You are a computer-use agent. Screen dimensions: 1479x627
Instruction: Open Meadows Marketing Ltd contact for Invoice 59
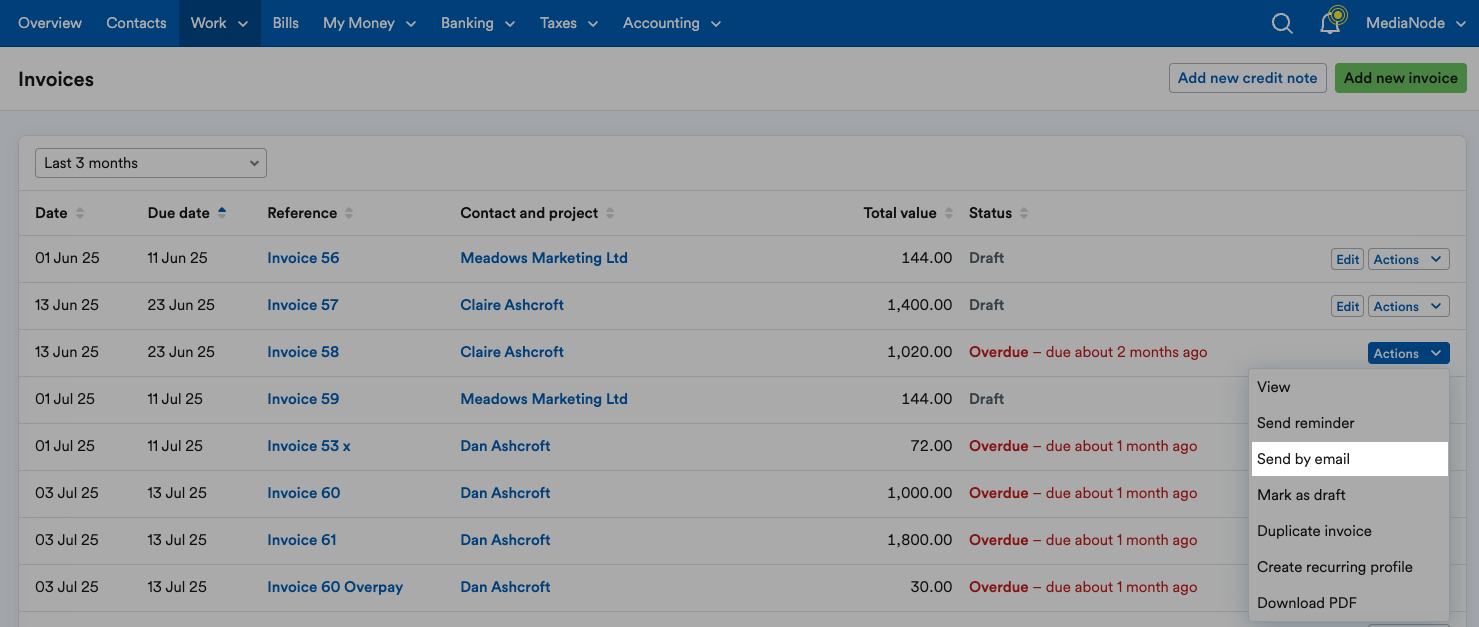tap(544, 399)
